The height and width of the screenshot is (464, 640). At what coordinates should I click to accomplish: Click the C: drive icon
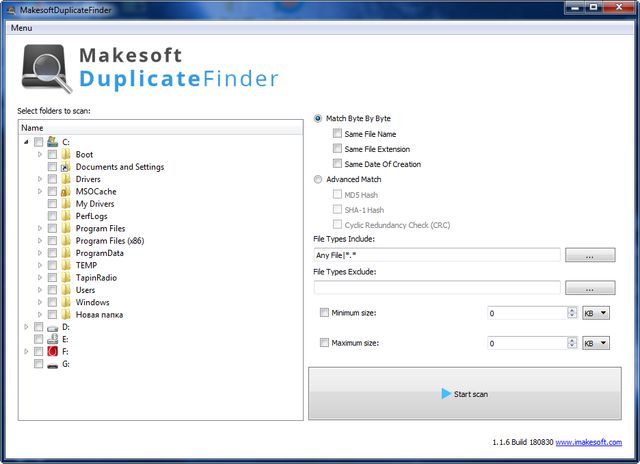tap(52, 142)
